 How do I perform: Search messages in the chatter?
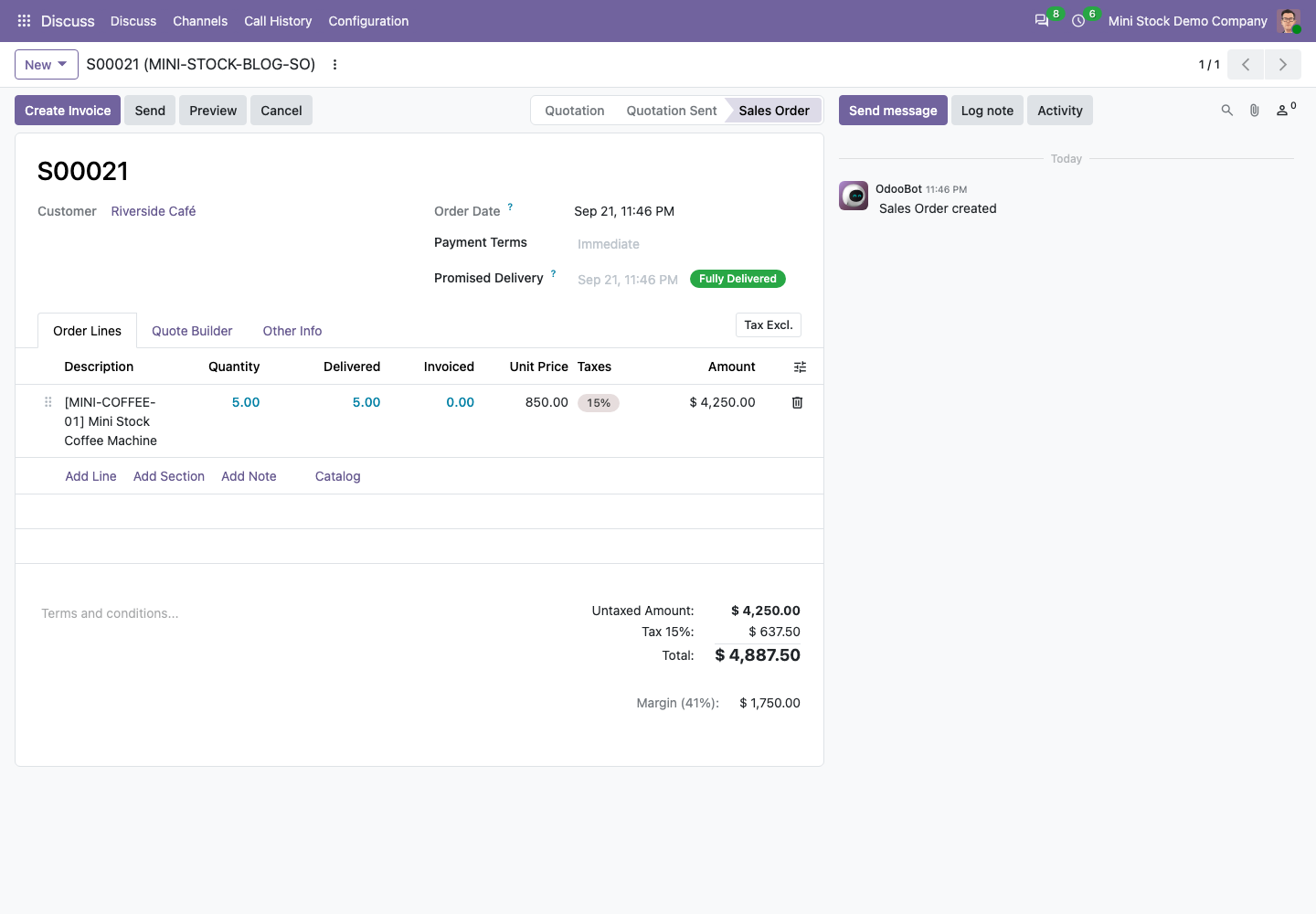(x=1227, y=111)
